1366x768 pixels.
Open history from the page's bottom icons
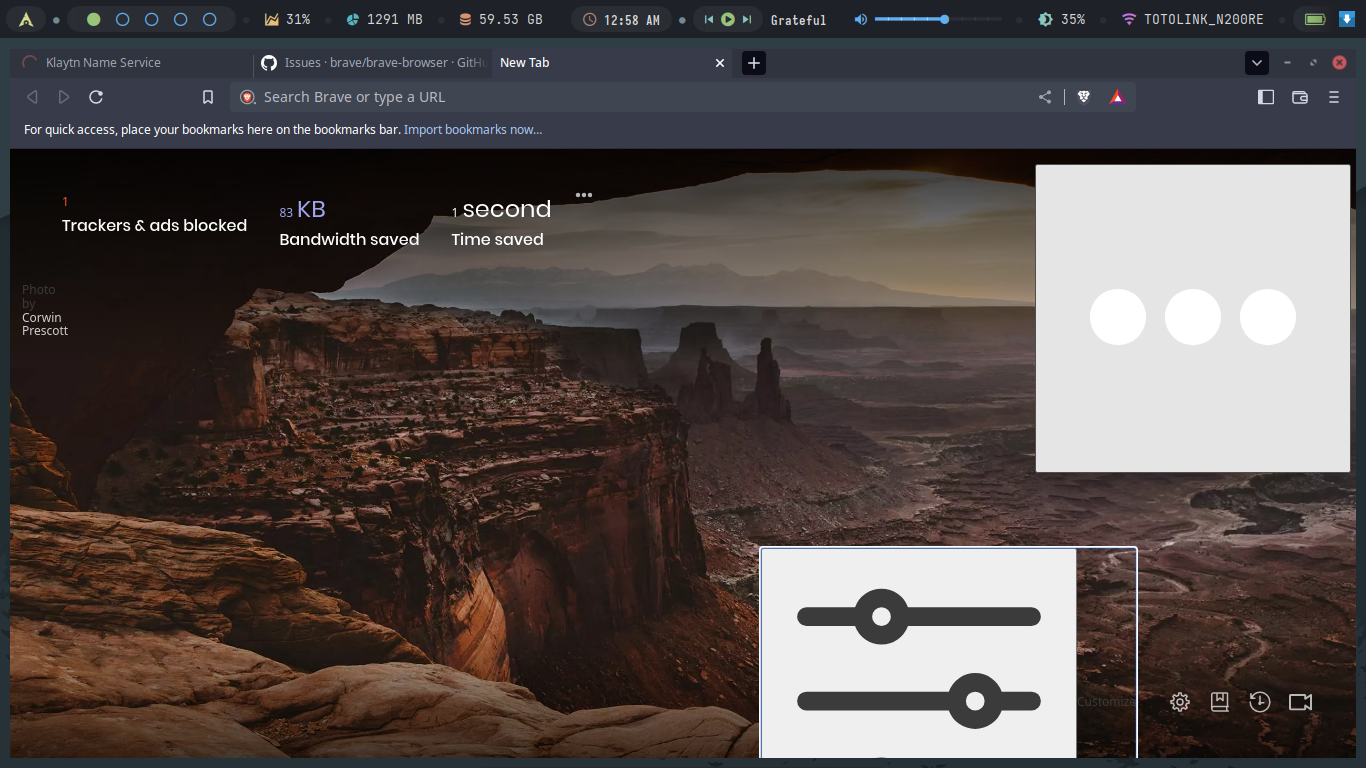1260,702
